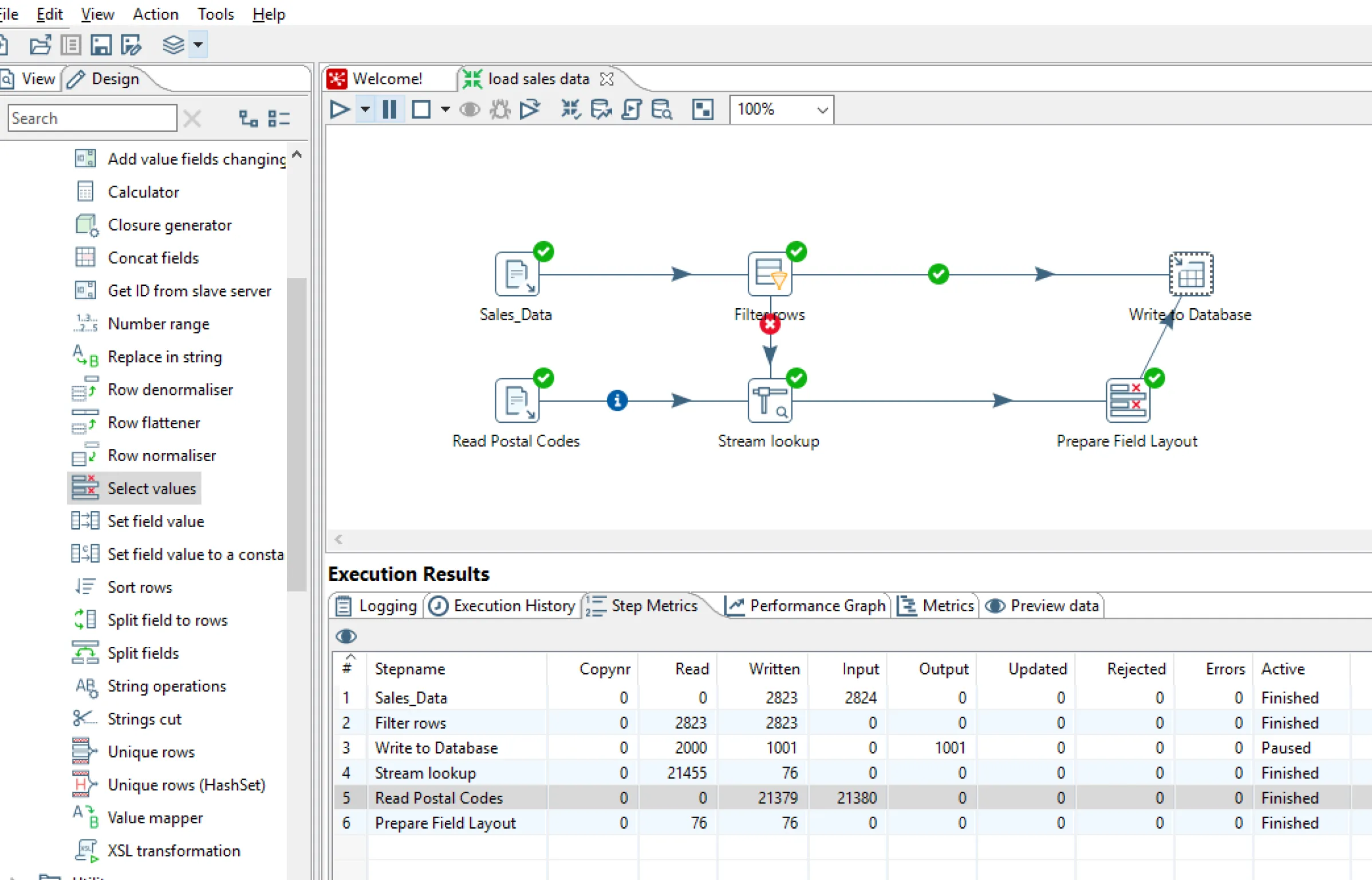
Task: Close the load sales data tab
Action: [x=606, y=78]
